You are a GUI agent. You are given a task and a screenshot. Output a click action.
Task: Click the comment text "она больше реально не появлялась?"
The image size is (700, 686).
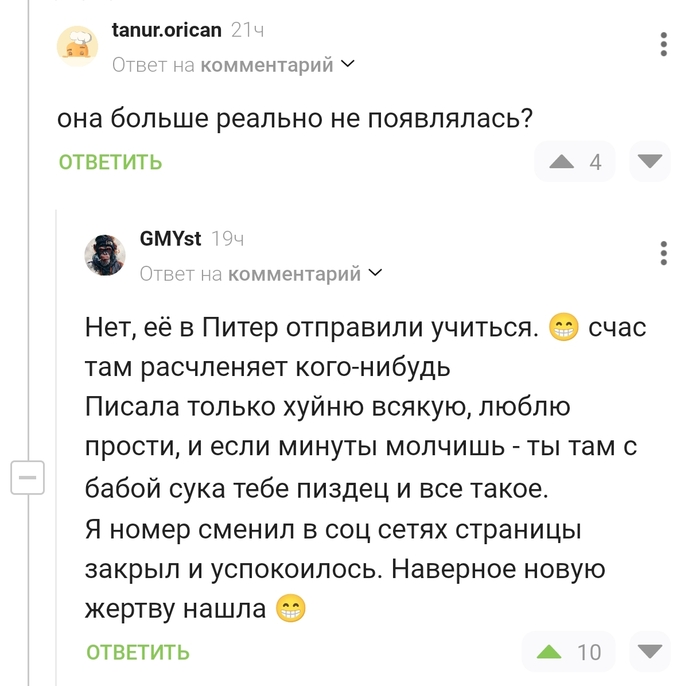294,118
